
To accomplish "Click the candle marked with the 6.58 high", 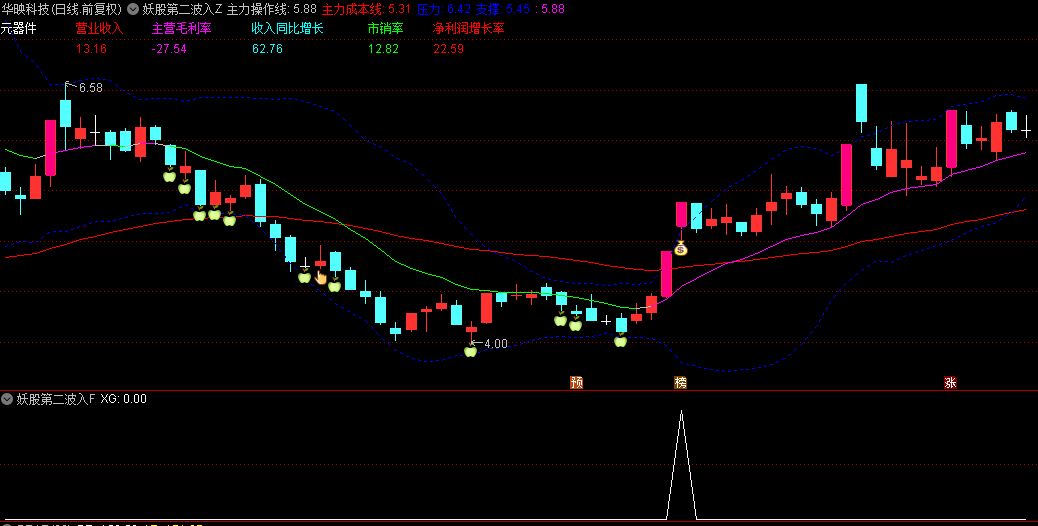I will (x=66, y=114).
